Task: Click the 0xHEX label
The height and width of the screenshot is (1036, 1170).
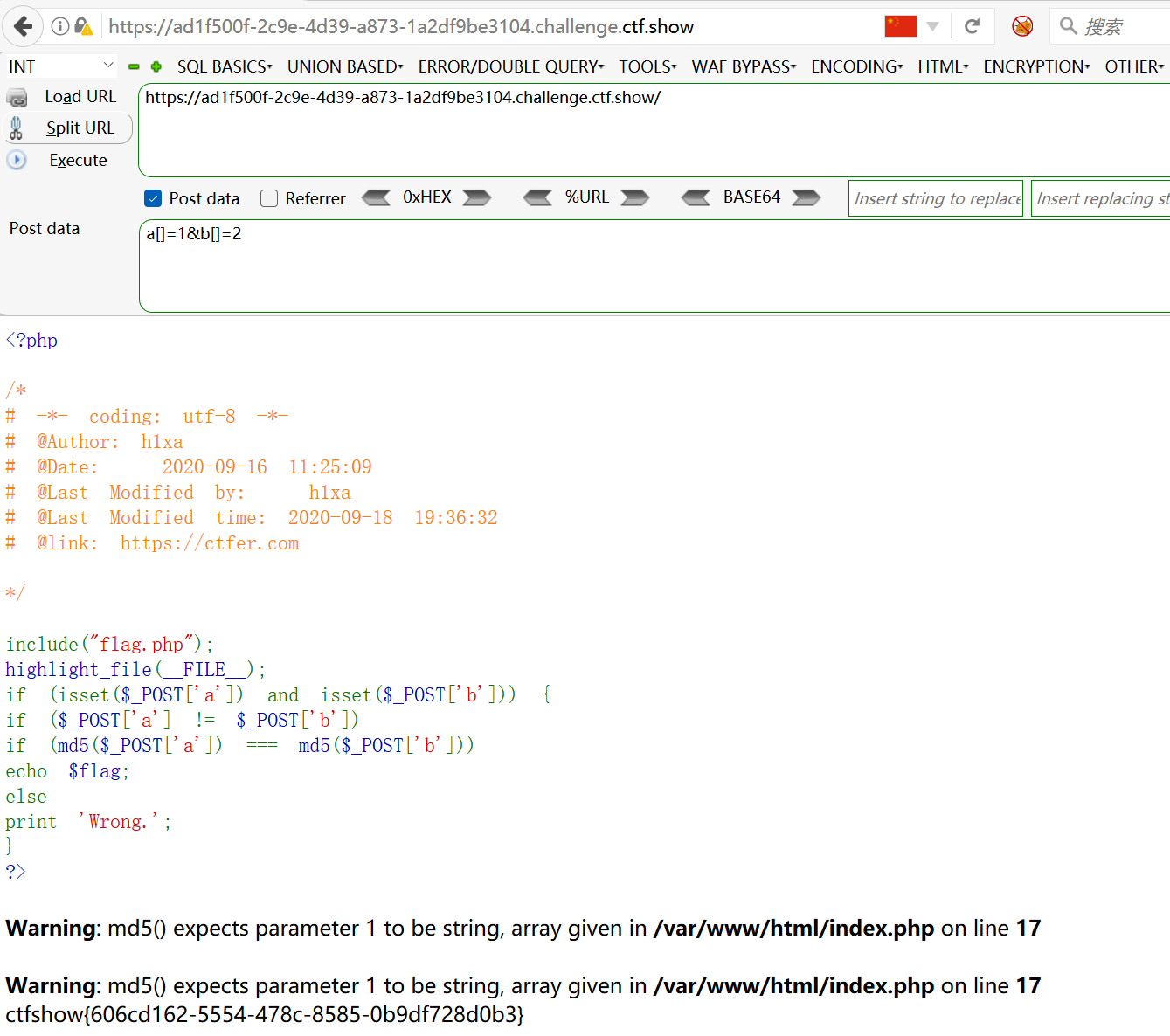Action: pyautogui.click(x=427, y=197)
